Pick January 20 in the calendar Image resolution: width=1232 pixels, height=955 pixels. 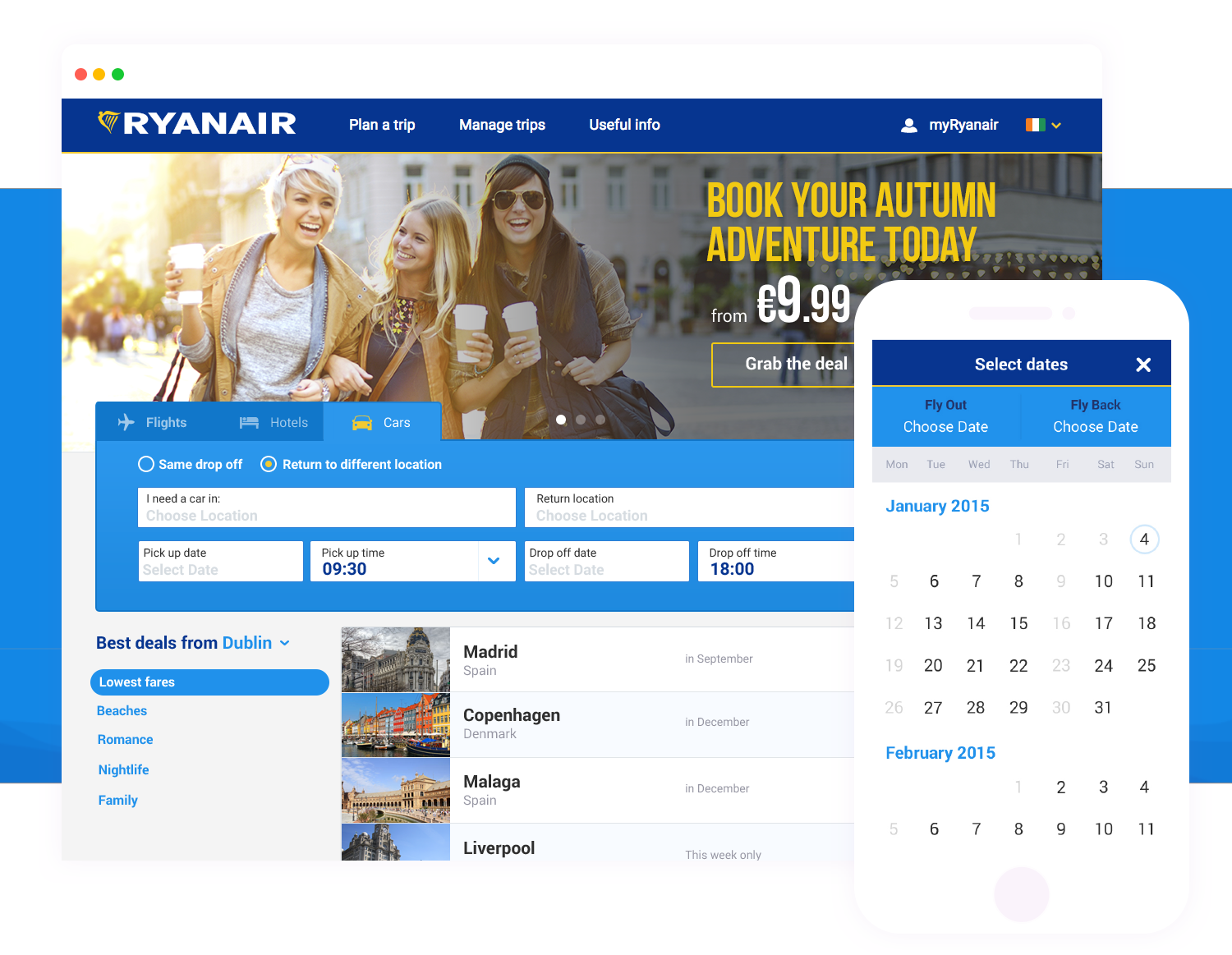(x=933, y=666)
